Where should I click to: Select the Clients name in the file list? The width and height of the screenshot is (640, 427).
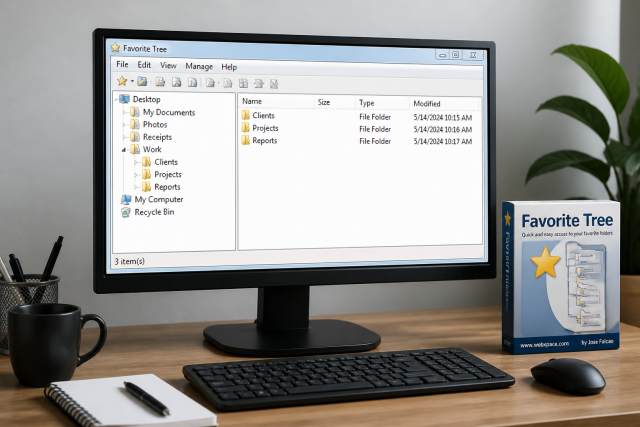263,116
